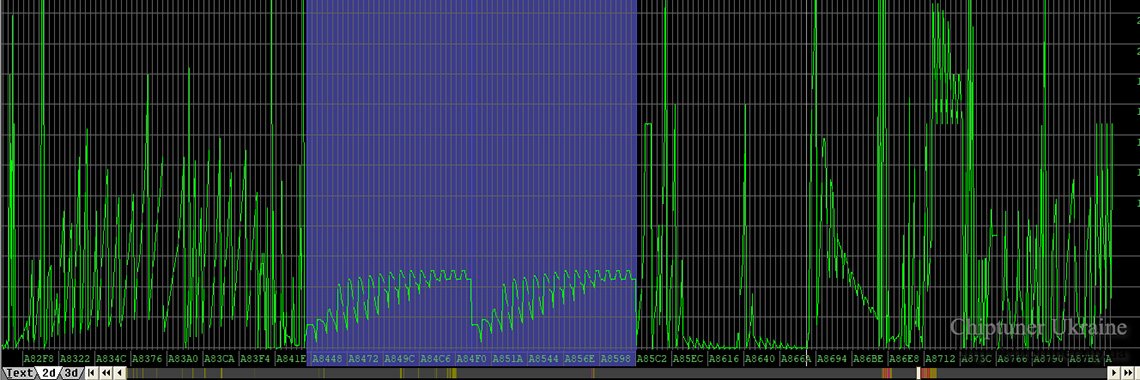
Task: Step back with the single left arrow
Action: tap(119, 373)
